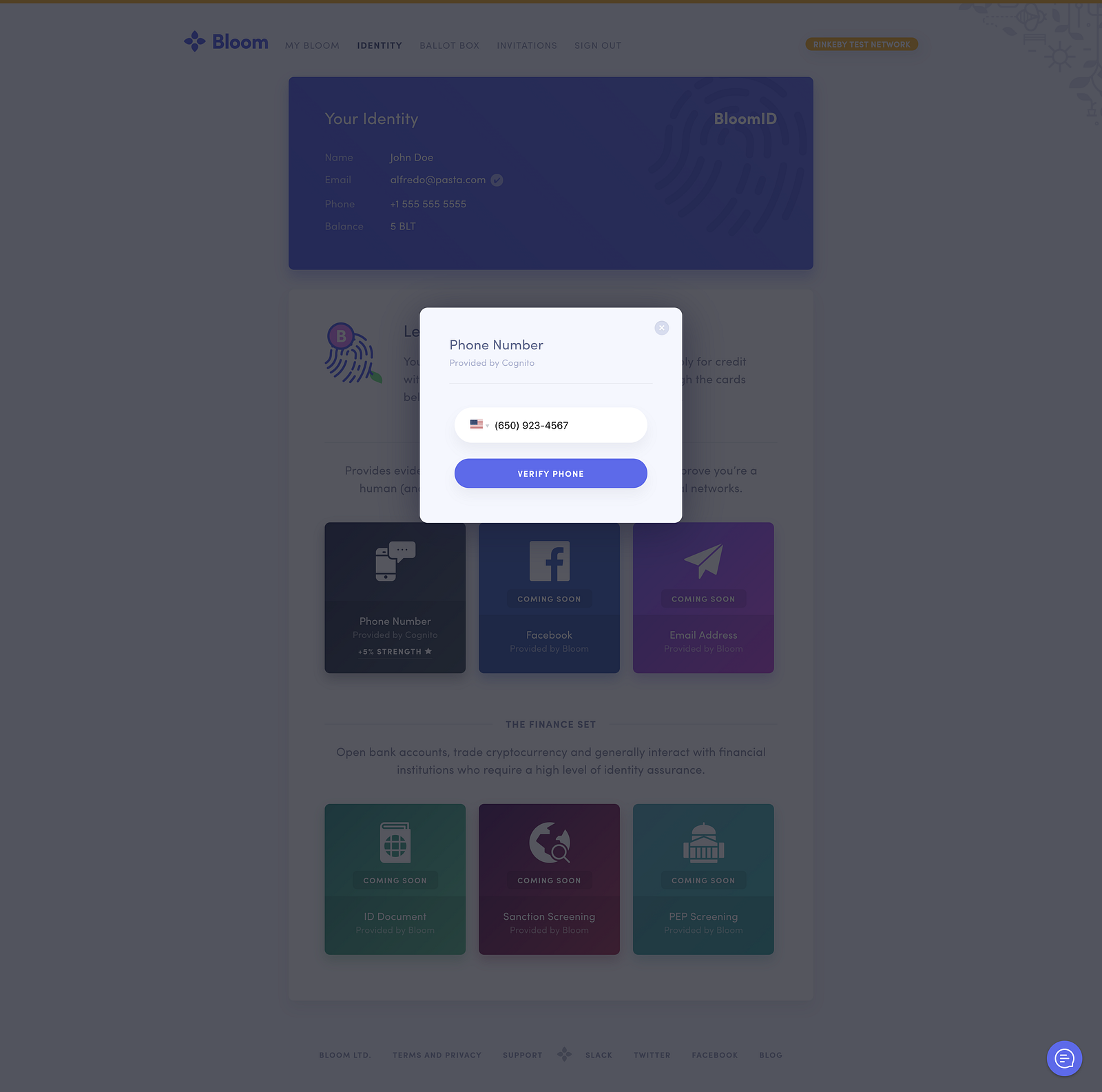Open the Invitations nav item
This screenshot has width=1102, height=1092.
coord(527,45)
